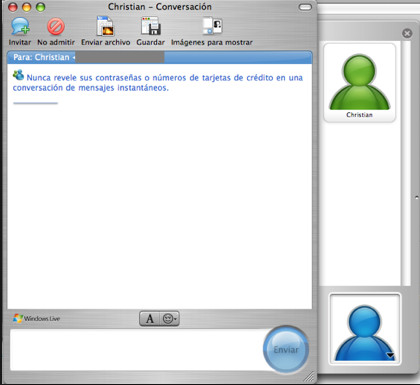The image size is (420, 385).
Task: Click the yellow minimize window button
Action: click(26, 7)
